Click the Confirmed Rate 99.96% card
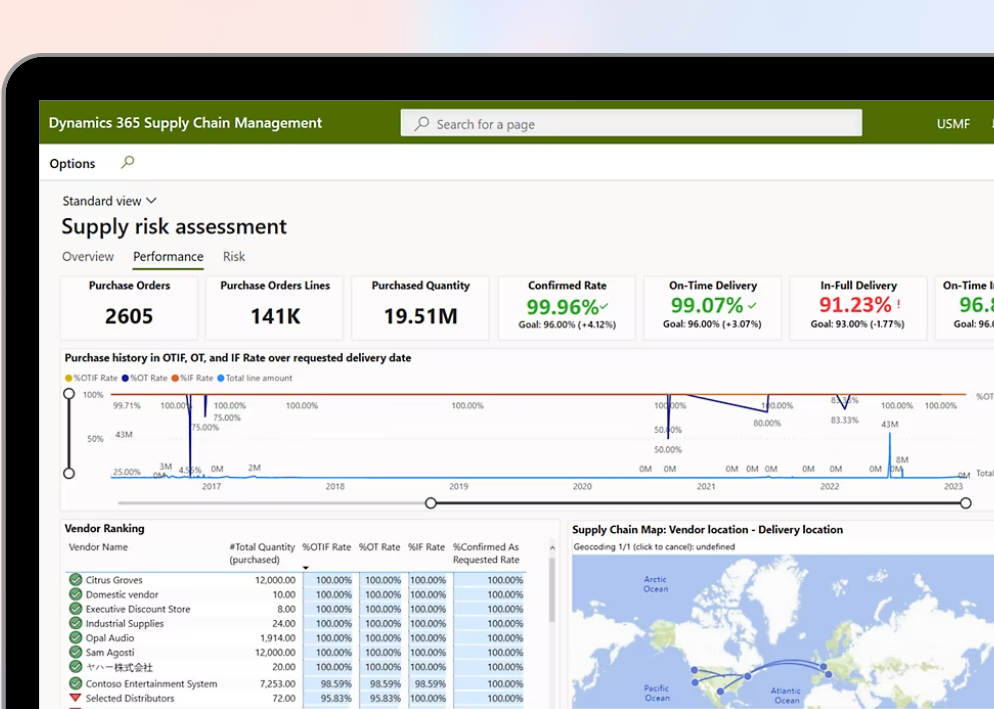 click(x=567, y=308)
